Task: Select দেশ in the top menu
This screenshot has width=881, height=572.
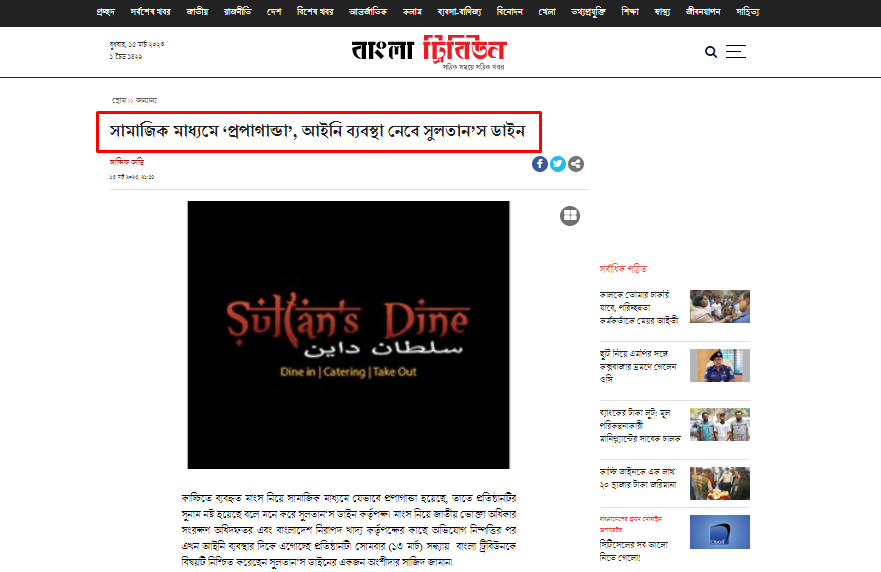Action: (274, 12)
